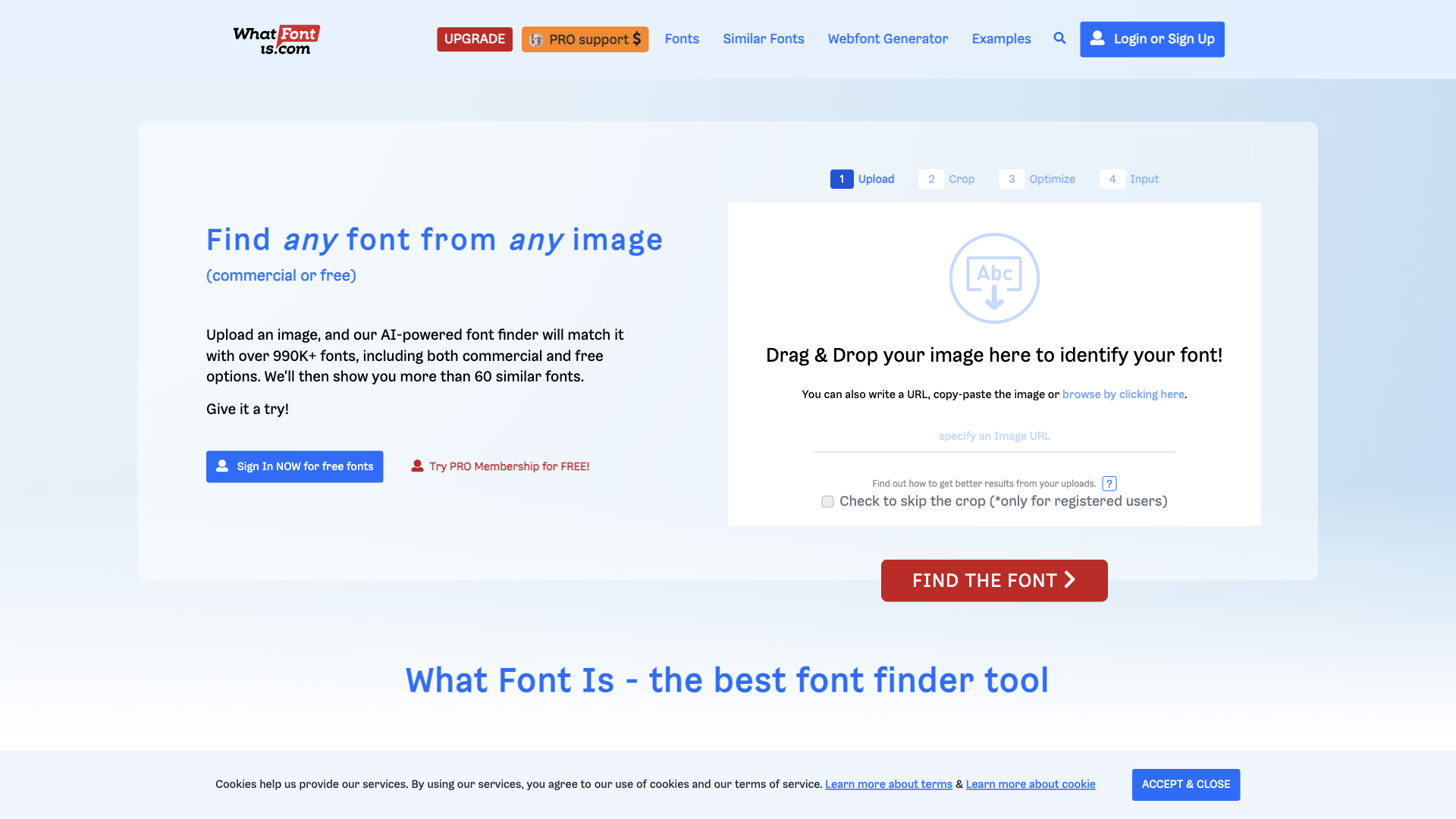Click the (commercial or free) subtitle
The width and height of the screenshot is (1456, 819).
[281, 275]
